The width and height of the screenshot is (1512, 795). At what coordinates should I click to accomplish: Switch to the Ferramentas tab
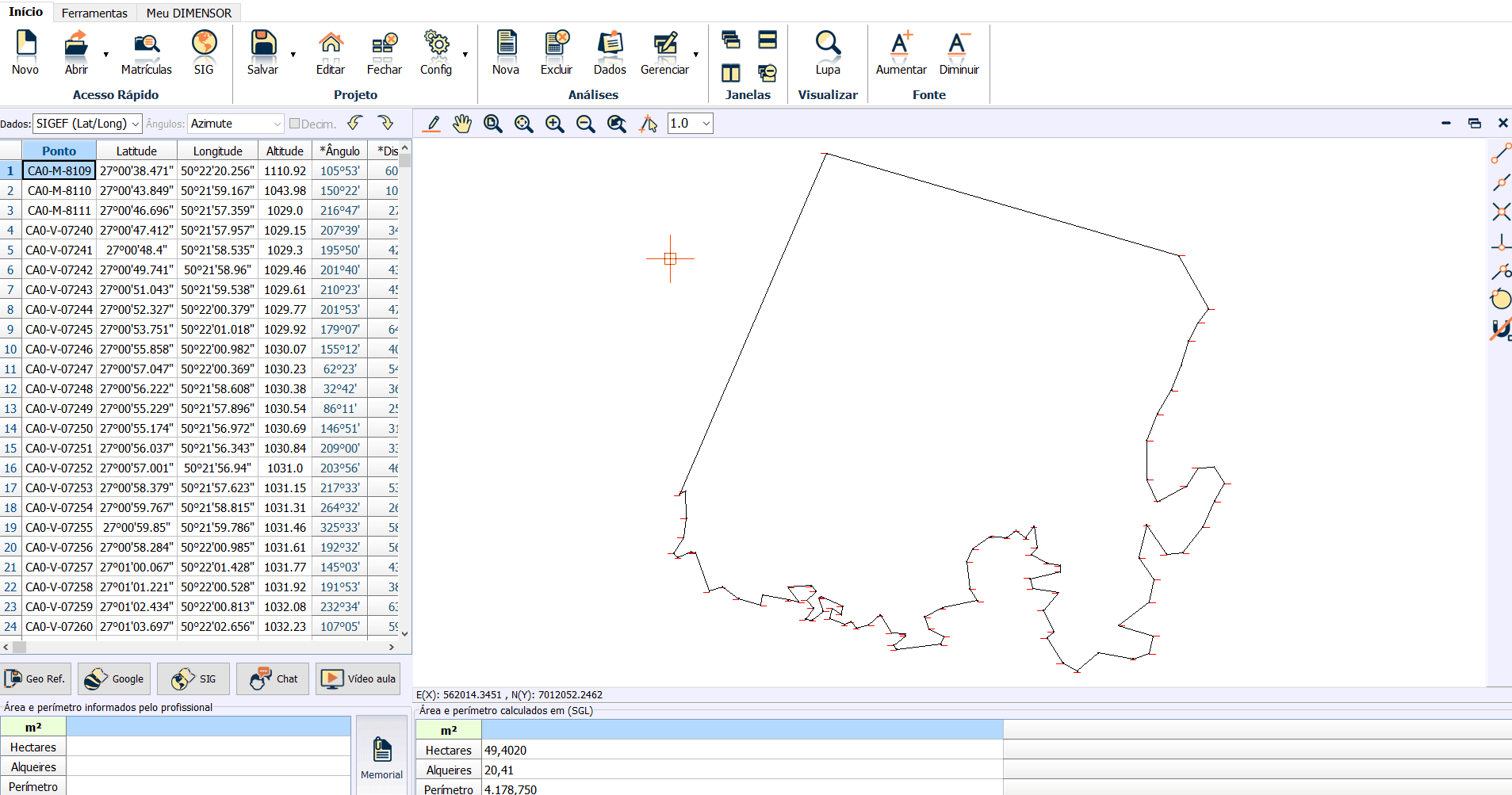(x=94, y=13)
